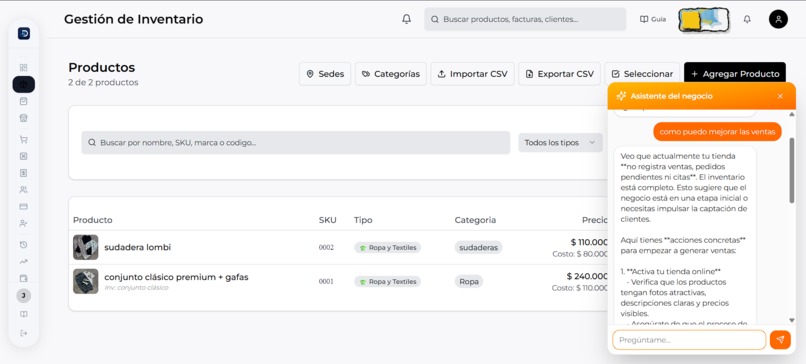Open the Categorías button

[x=391, y=74]
